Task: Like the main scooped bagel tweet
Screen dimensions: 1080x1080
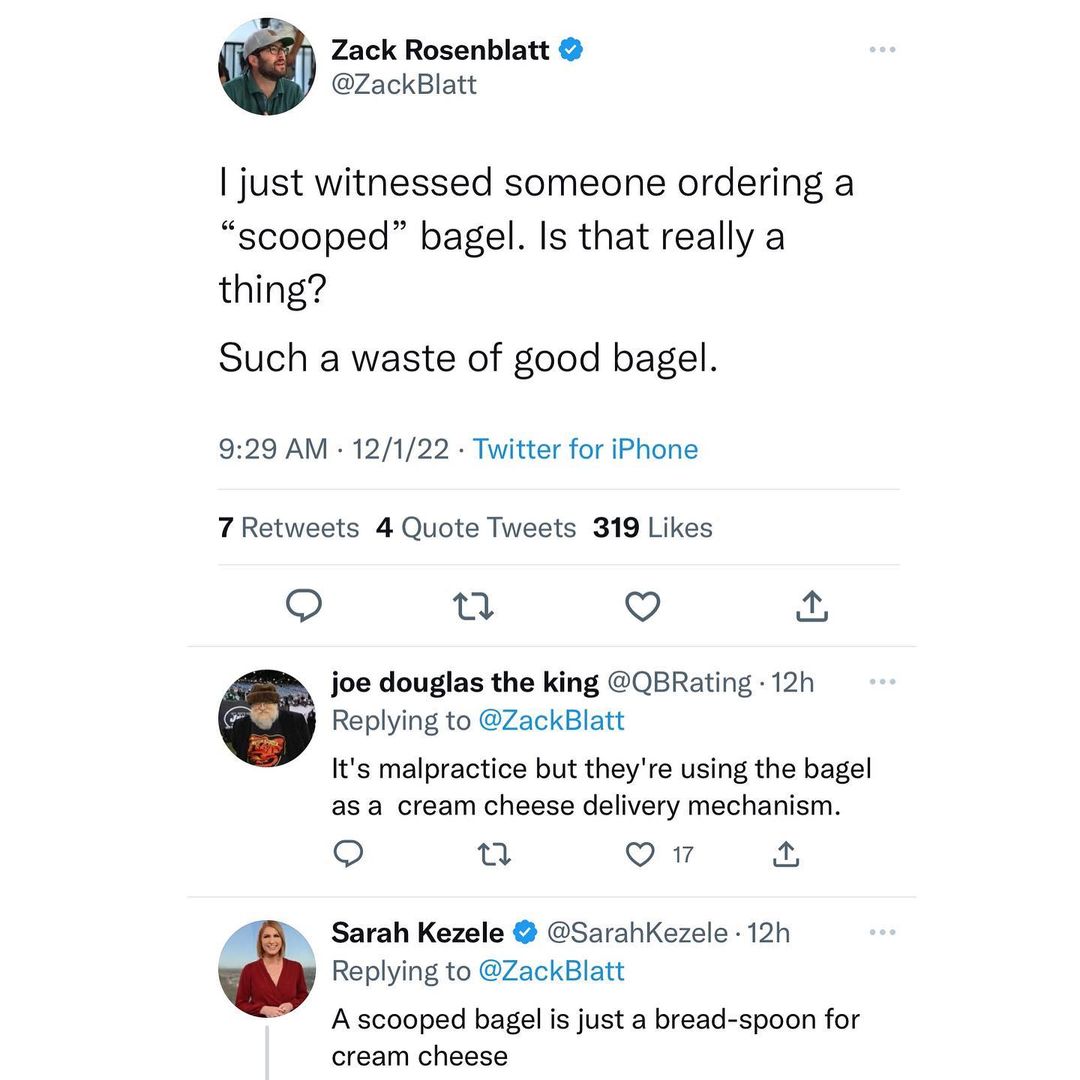Action: (x=642, y=606)
